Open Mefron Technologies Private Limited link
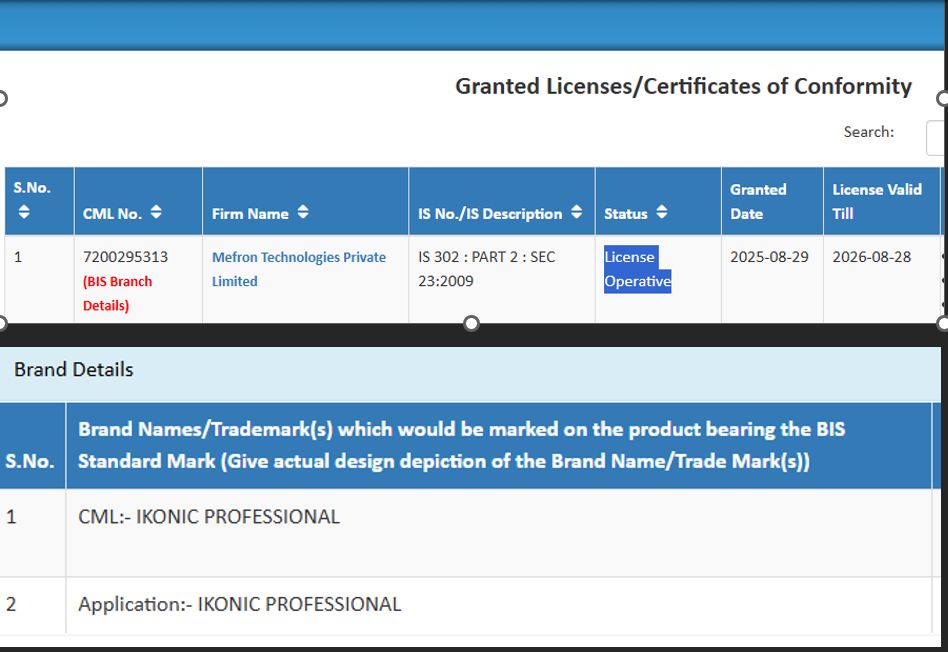The height and width of the screenshot is (652, 948). tap(298, 269)
